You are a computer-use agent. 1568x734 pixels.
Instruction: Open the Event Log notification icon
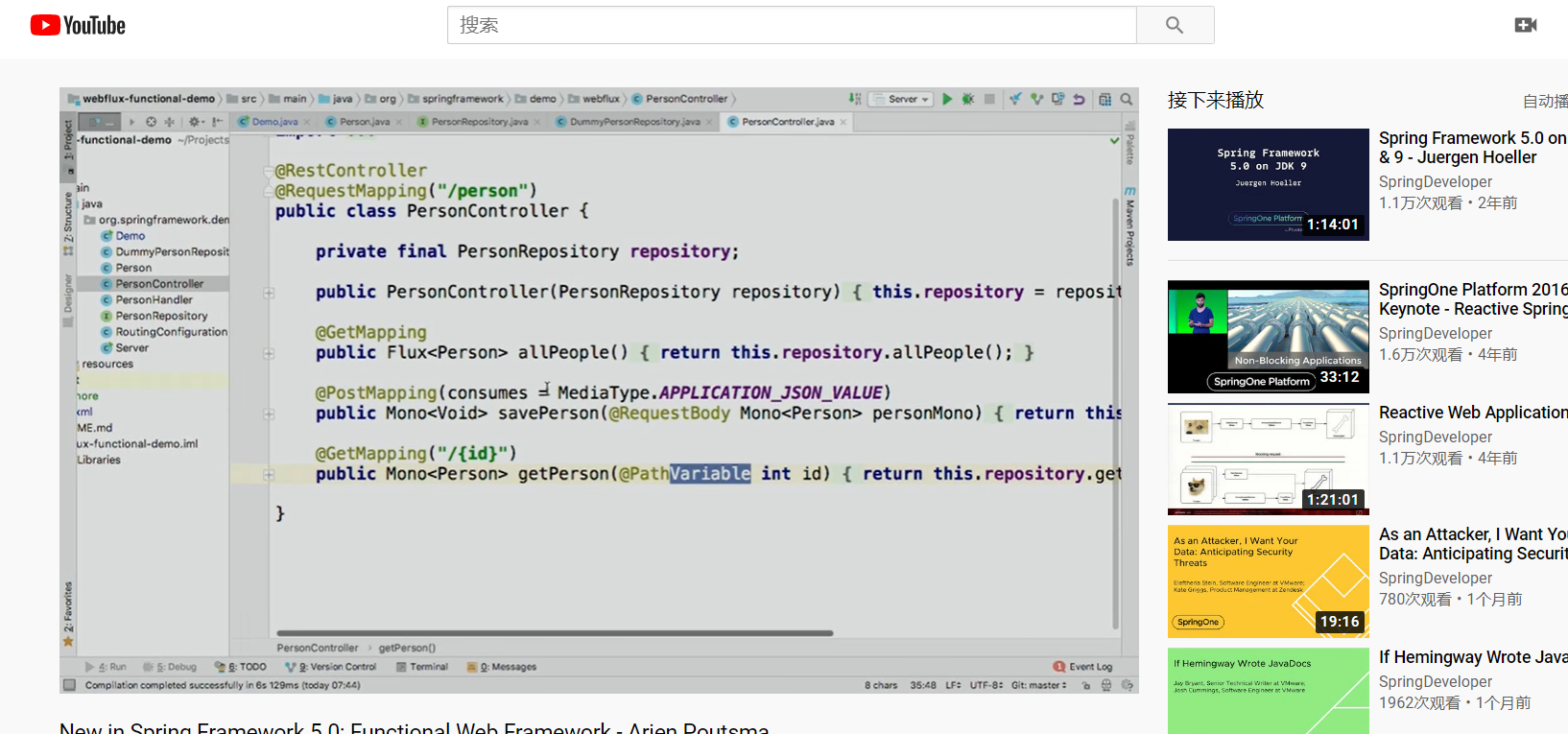click(x=1059, y=667)
